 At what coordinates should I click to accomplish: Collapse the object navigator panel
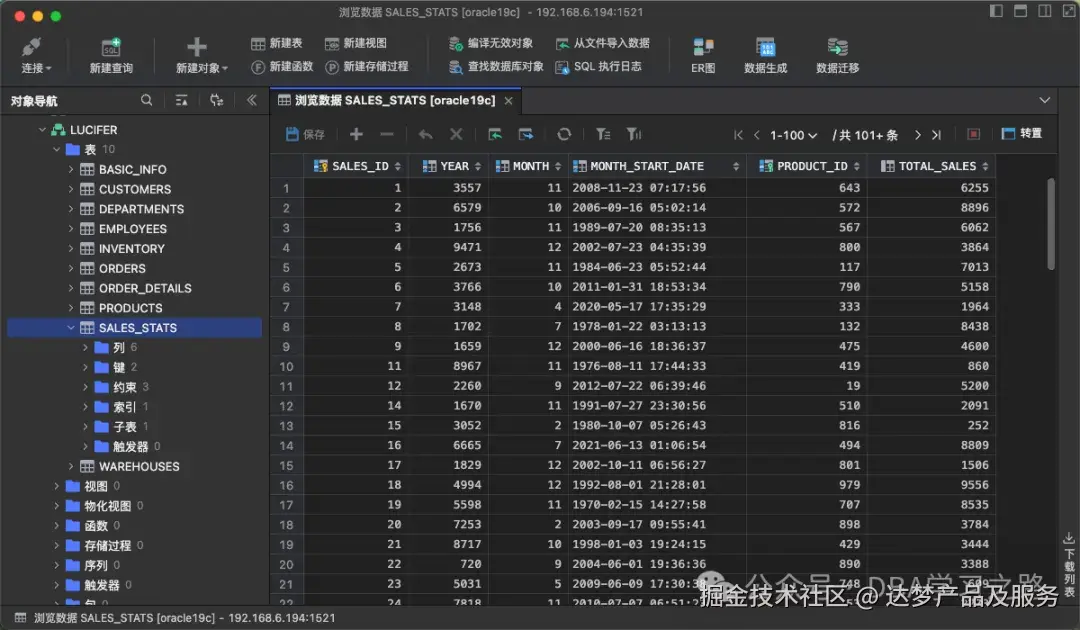251,101
